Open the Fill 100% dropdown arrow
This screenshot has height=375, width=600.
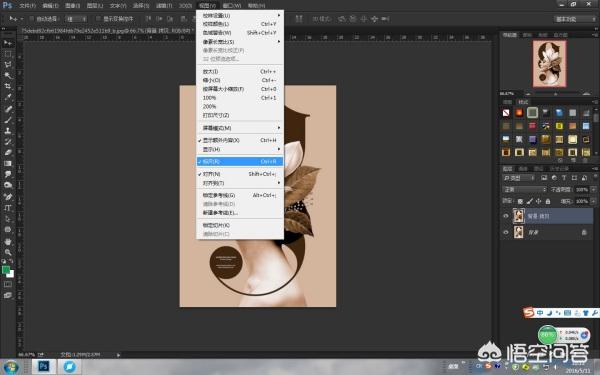593,201
